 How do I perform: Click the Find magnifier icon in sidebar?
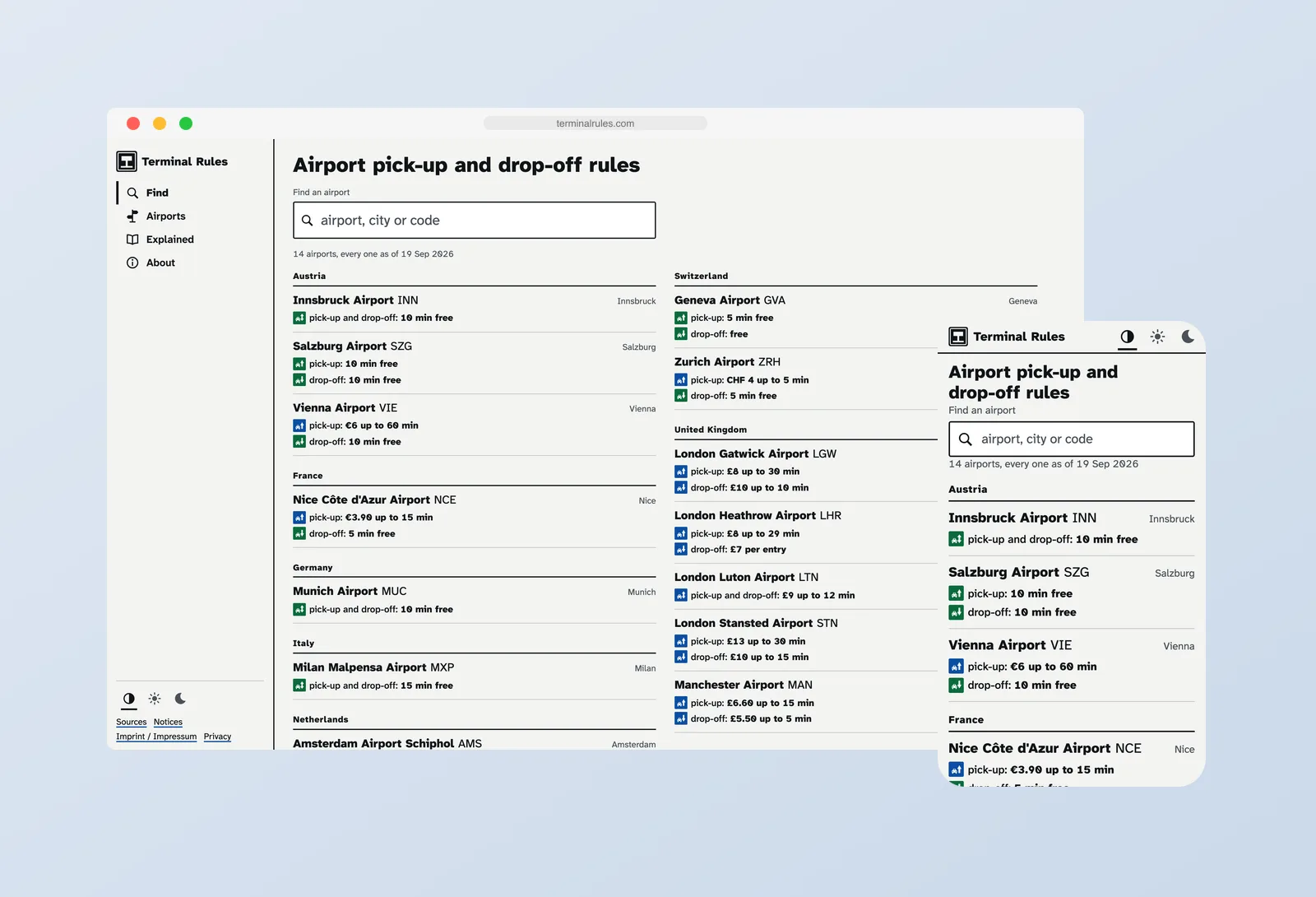[x=132, y=193]
